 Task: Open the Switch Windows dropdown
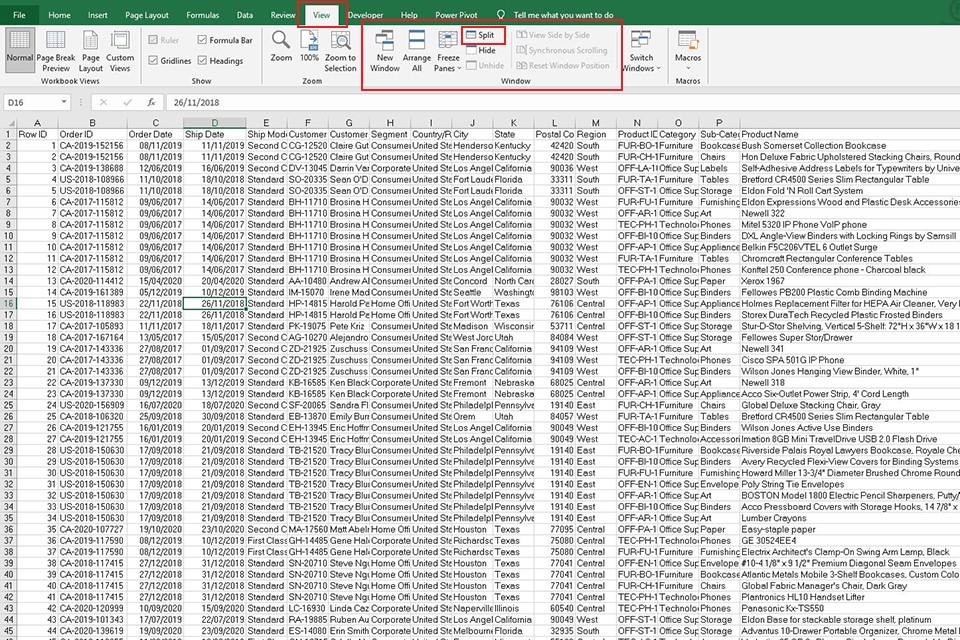(x=641, y=50)
